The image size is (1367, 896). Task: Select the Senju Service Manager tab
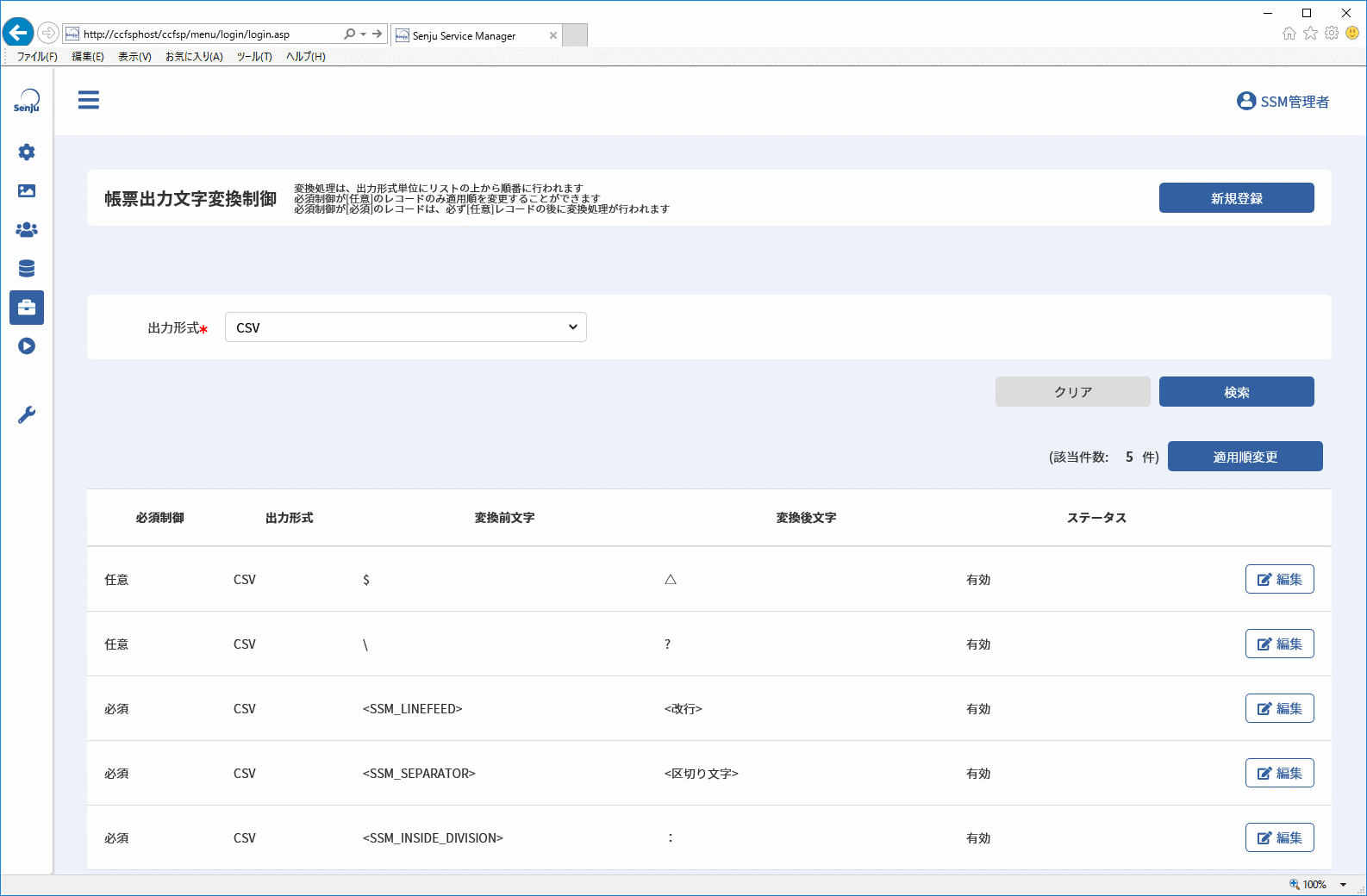476,35
